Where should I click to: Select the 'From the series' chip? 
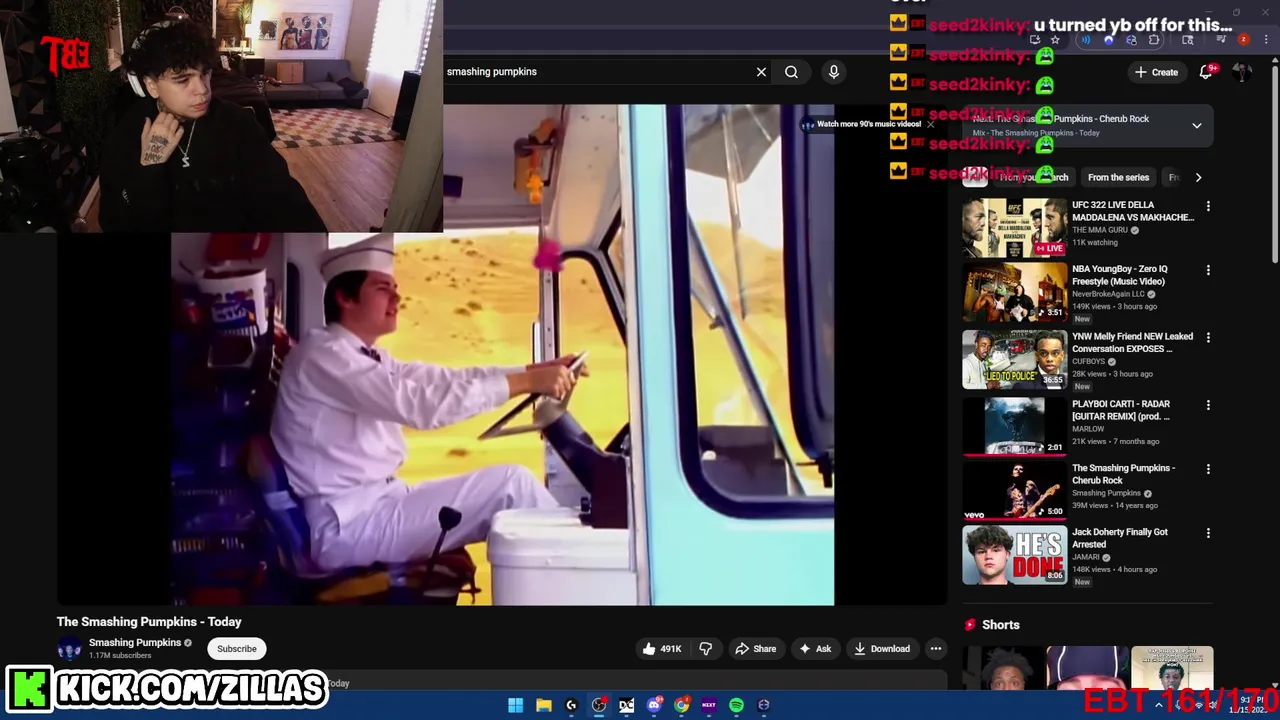1118,178
